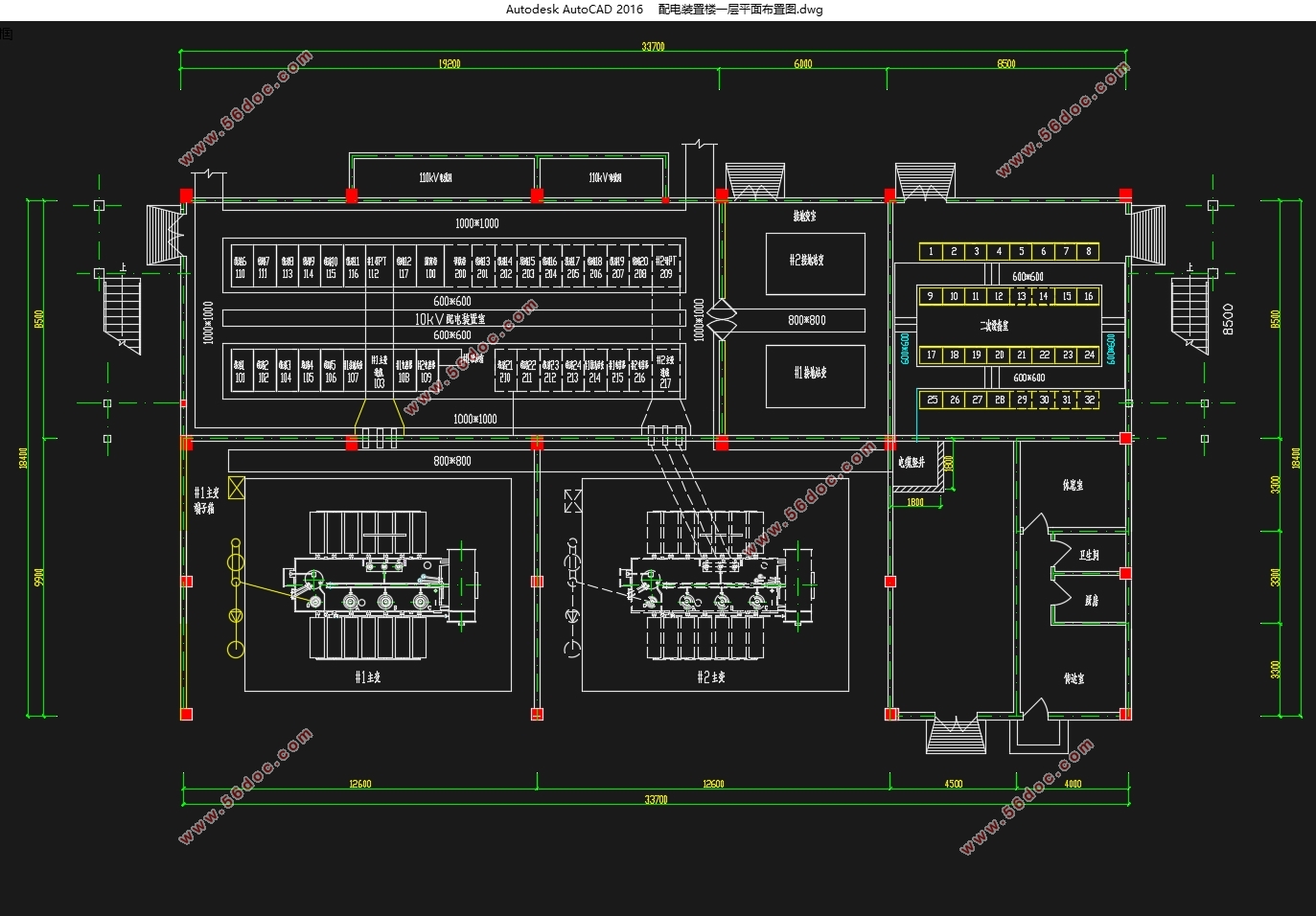Click the white vertical 8500 text
Screen dimensions: 1316x916
pyautogui.click(x=1228, y=319)
